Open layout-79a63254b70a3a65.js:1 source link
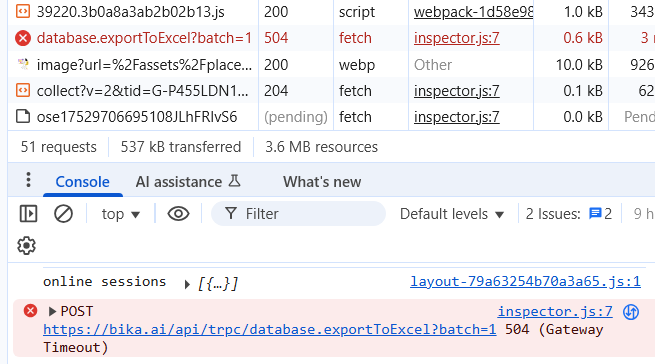The height and width of the screenshot is (364, 655). coord(525,282)
